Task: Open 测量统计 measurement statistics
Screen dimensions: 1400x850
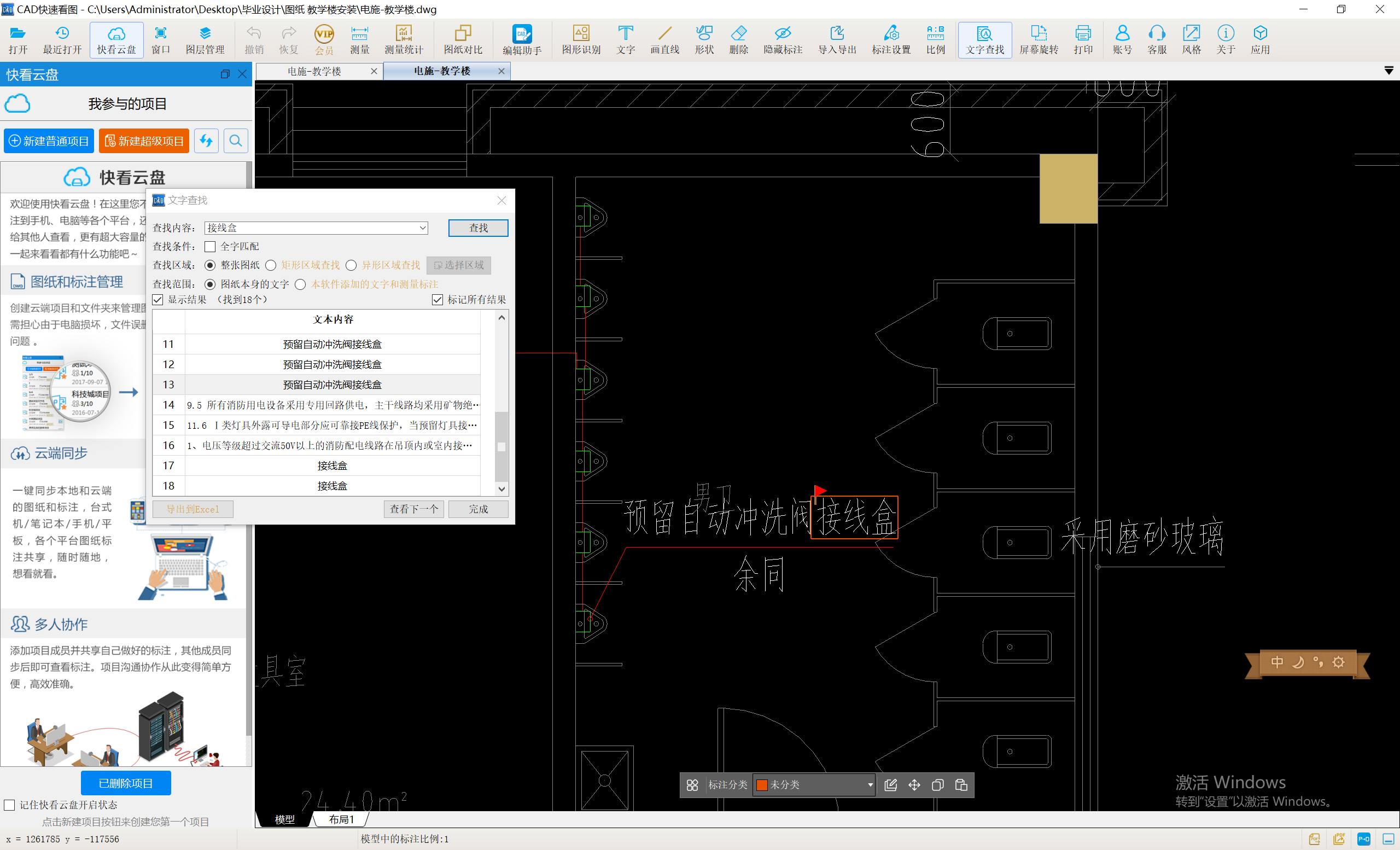Action: 404,40
